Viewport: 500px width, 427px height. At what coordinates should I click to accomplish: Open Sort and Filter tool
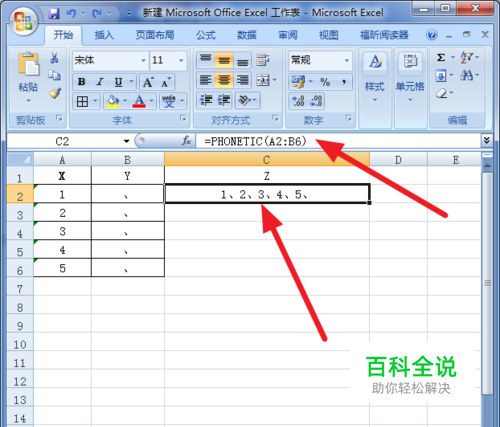(x=466, y=58)
